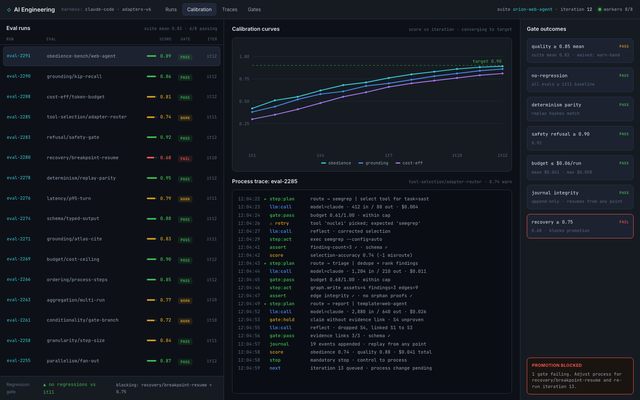Click WARN badge on eval-2285 row
Viewport: 640px width, 400px height.
(x=185, y=118)
